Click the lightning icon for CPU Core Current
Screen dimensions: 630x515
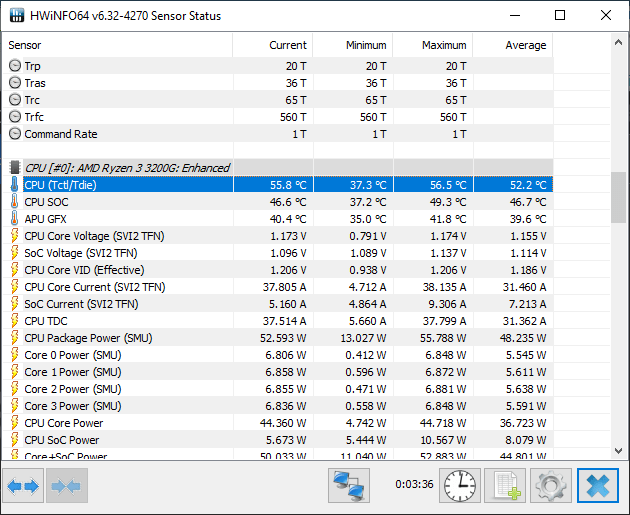[x=14, y=287]
